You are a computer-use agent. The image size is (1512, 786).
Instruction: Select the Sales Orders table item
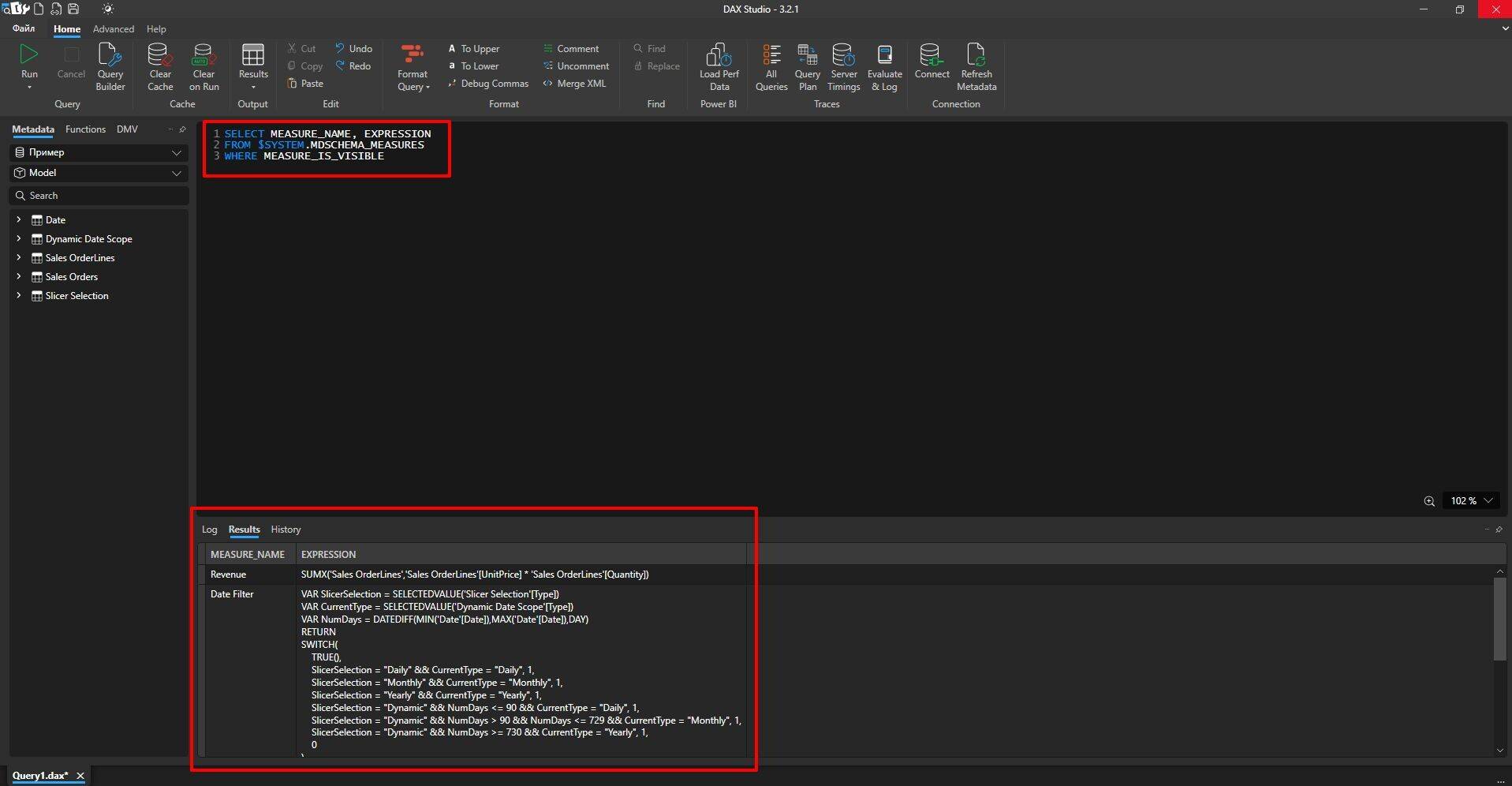pyautogui.click(x=71, y=277)
